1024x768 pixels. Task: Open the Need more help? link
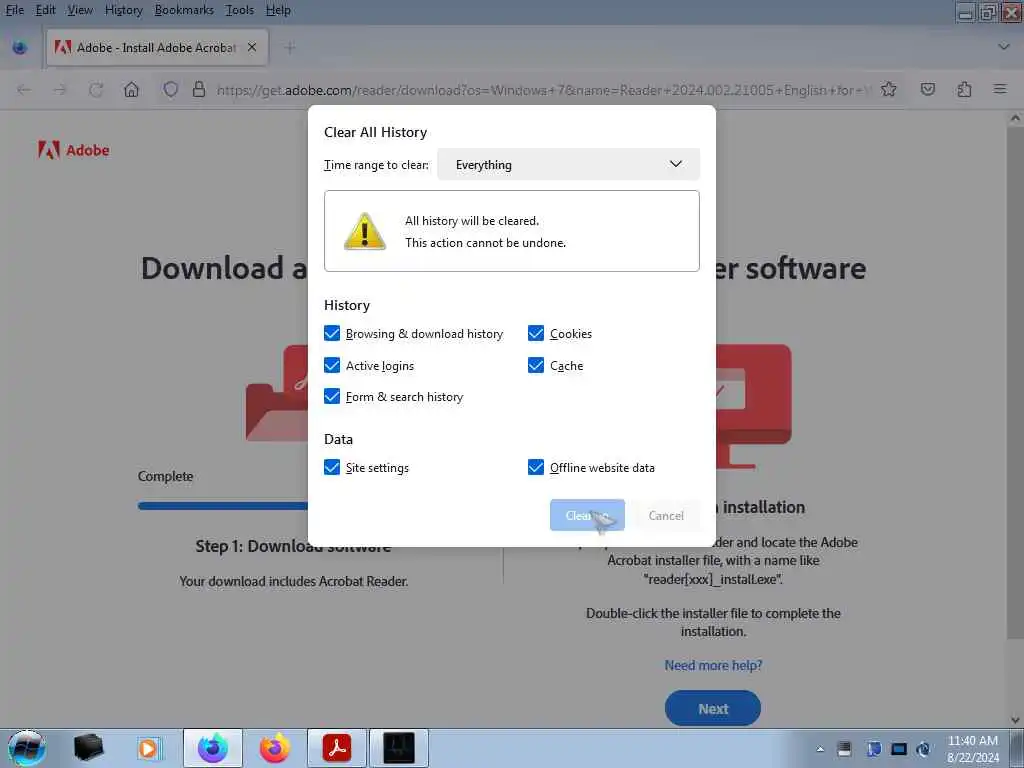713,665
